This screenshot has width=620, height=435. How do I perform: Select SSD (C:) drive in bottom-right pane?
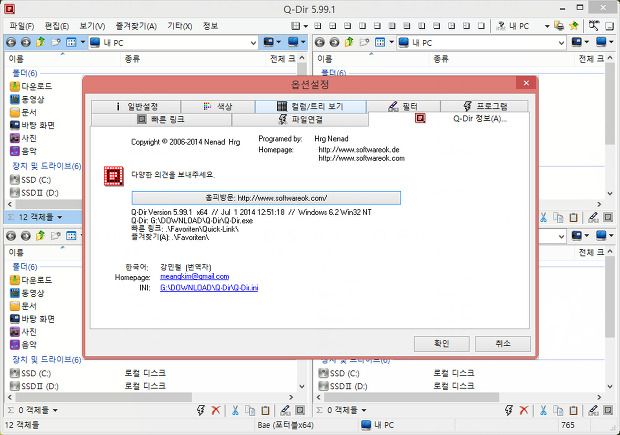coord(339,373)
